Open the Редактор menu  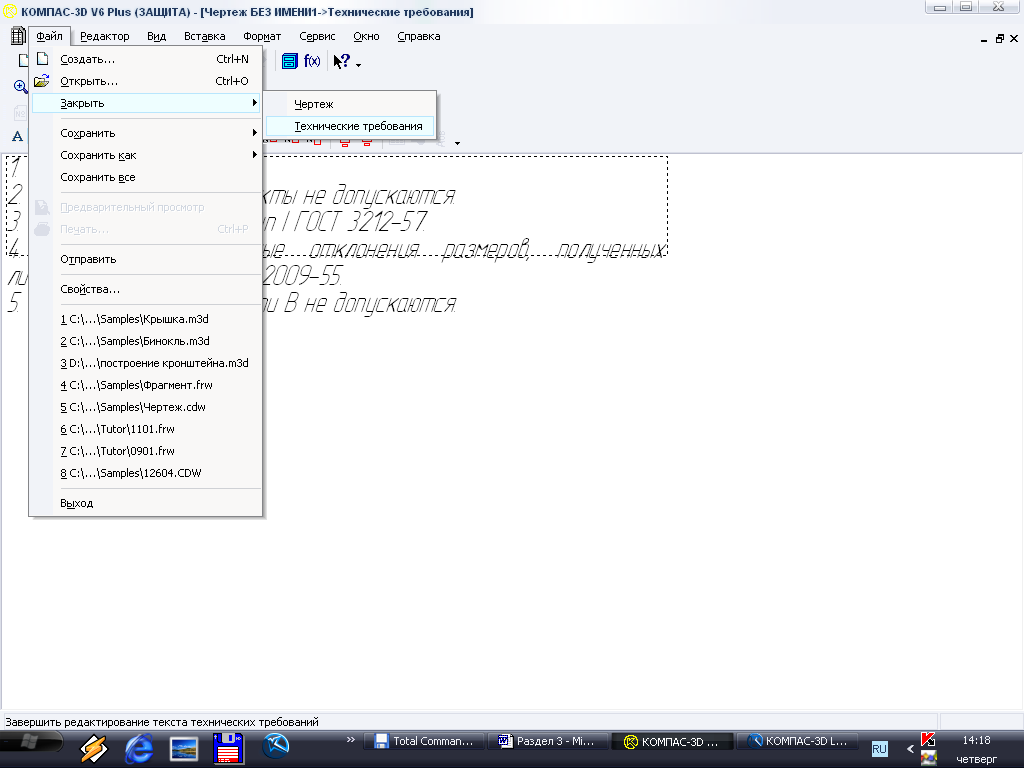click(x=104, y=37)
